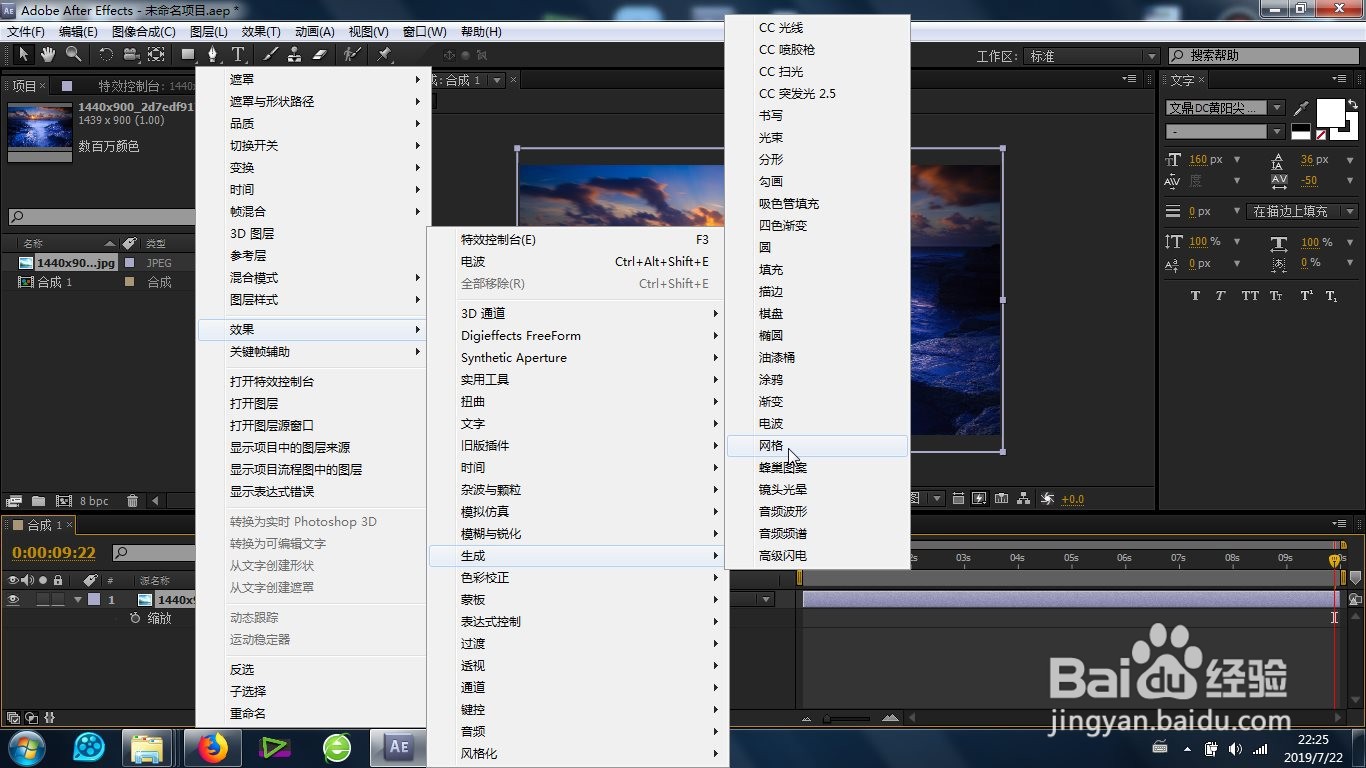Screen dimensions: 1366x768
Task: Set no-color for fill swatch
Action: coord(1321,135)
